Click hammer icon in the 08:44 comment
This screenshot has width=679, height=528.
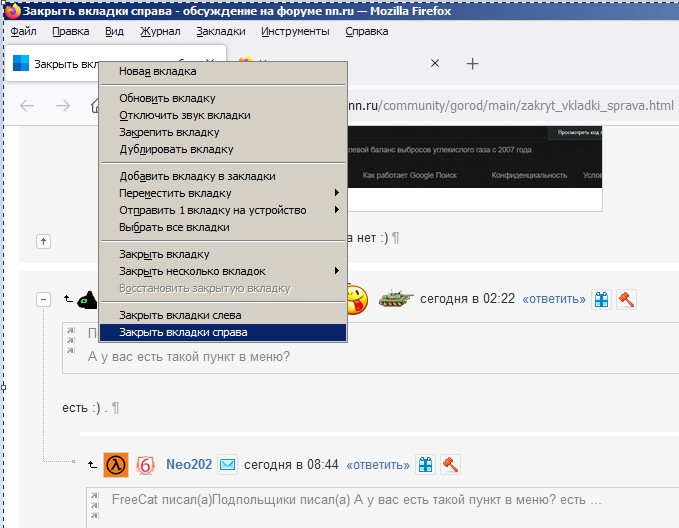click(450, 465)
